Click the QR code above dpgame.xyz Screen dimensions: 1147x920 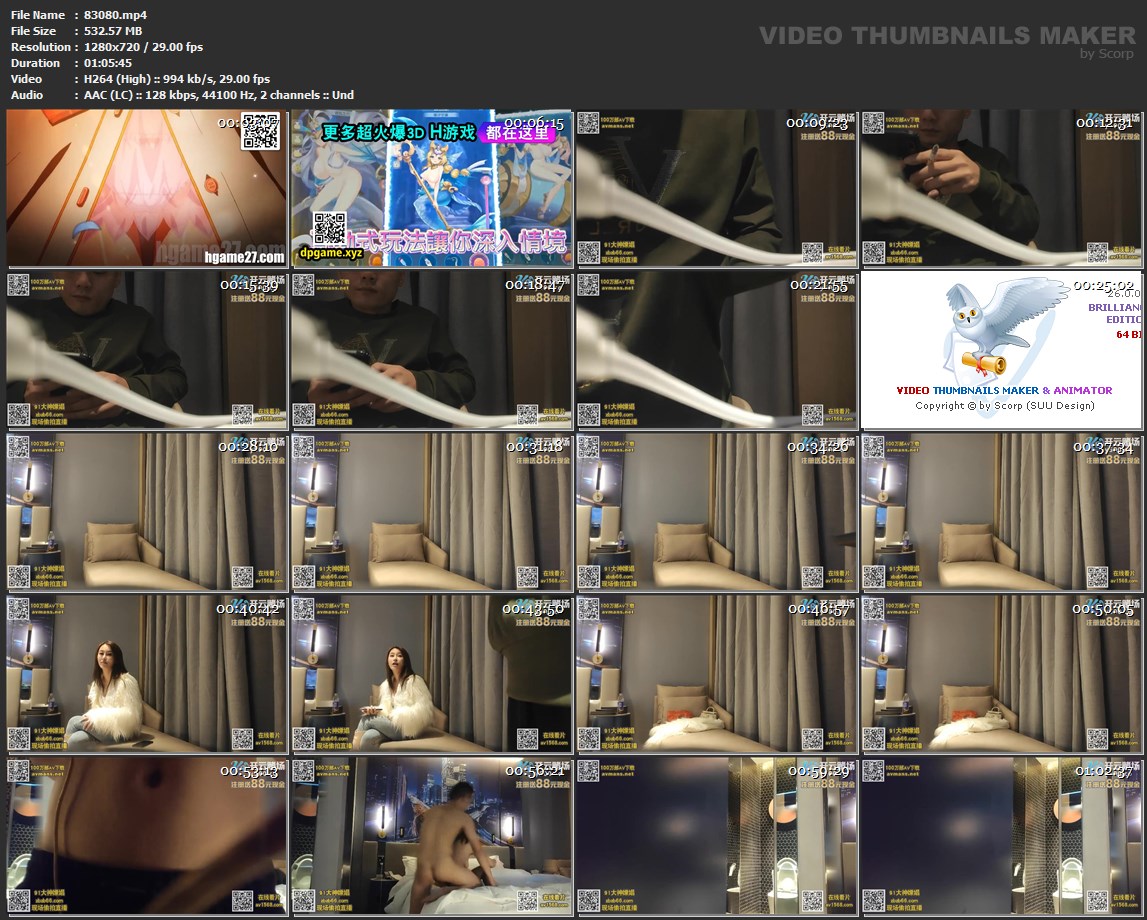tap(329, 229)
